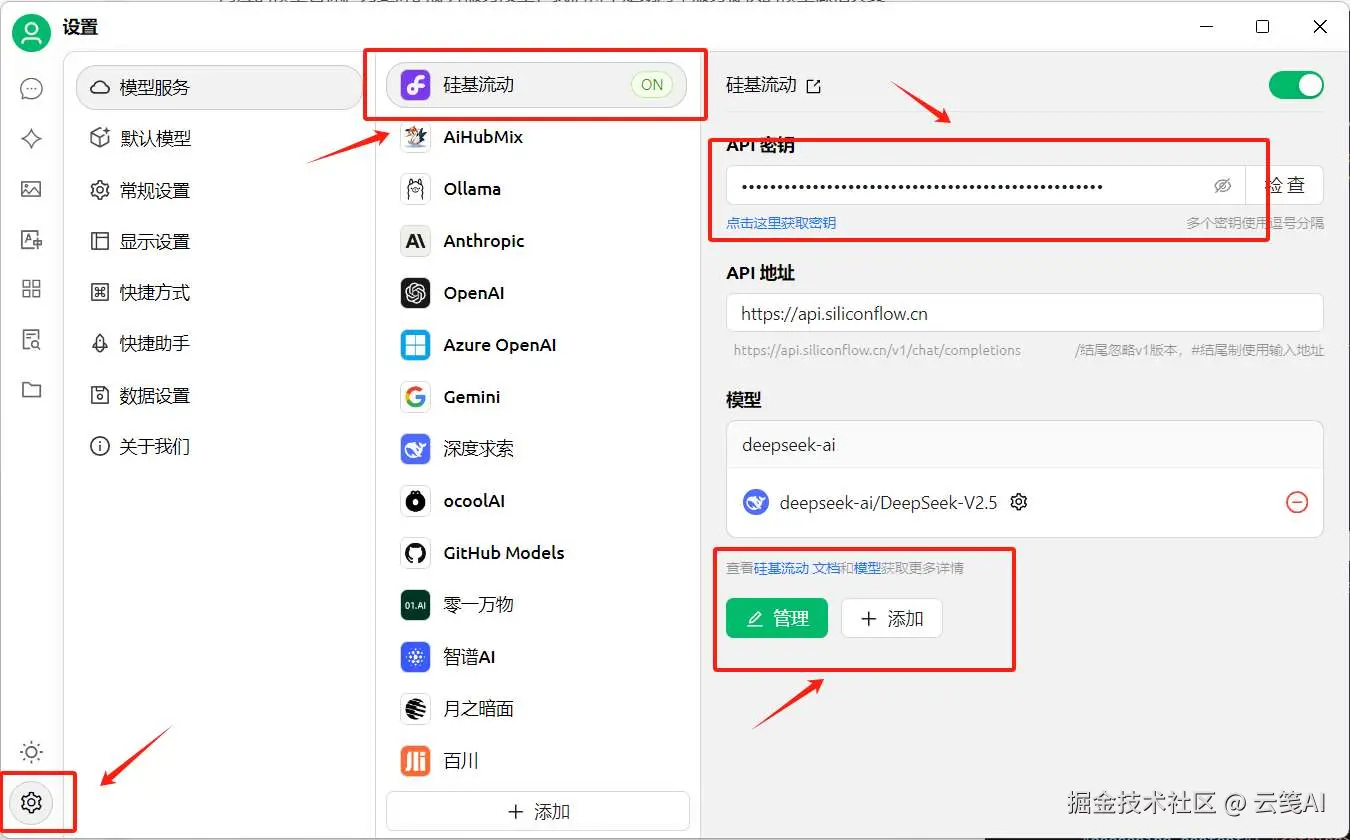Click the deepseek-ai/DeepSeek-V2.5 model name
The height and width of the screenshot is (840, 1350).
pyautogui.click(x=888, y=502)
